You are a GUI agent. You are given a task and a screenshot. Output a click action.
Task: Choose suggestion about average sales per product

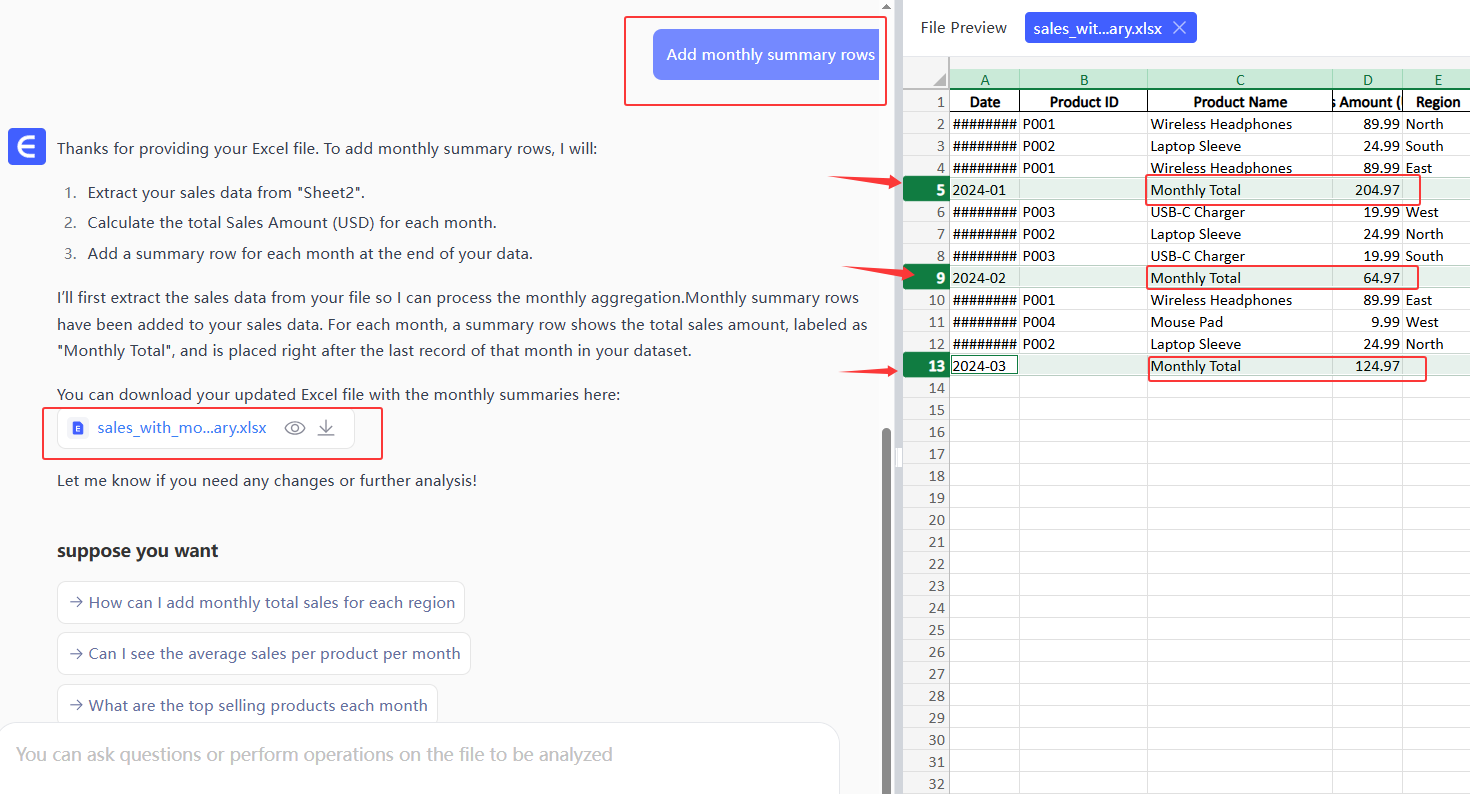(x=264, y=653)
